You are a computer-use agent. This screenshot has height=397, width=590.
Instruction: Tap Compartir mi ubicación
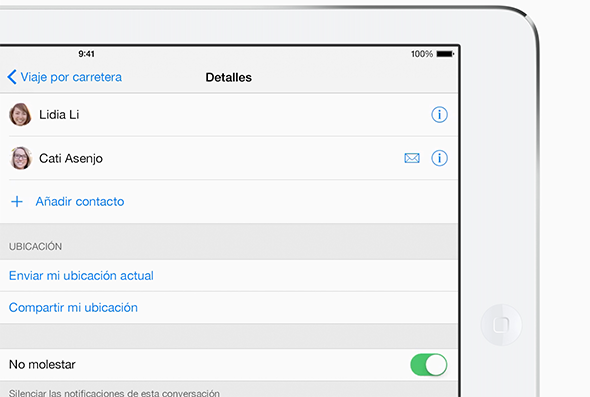[73, 308]
